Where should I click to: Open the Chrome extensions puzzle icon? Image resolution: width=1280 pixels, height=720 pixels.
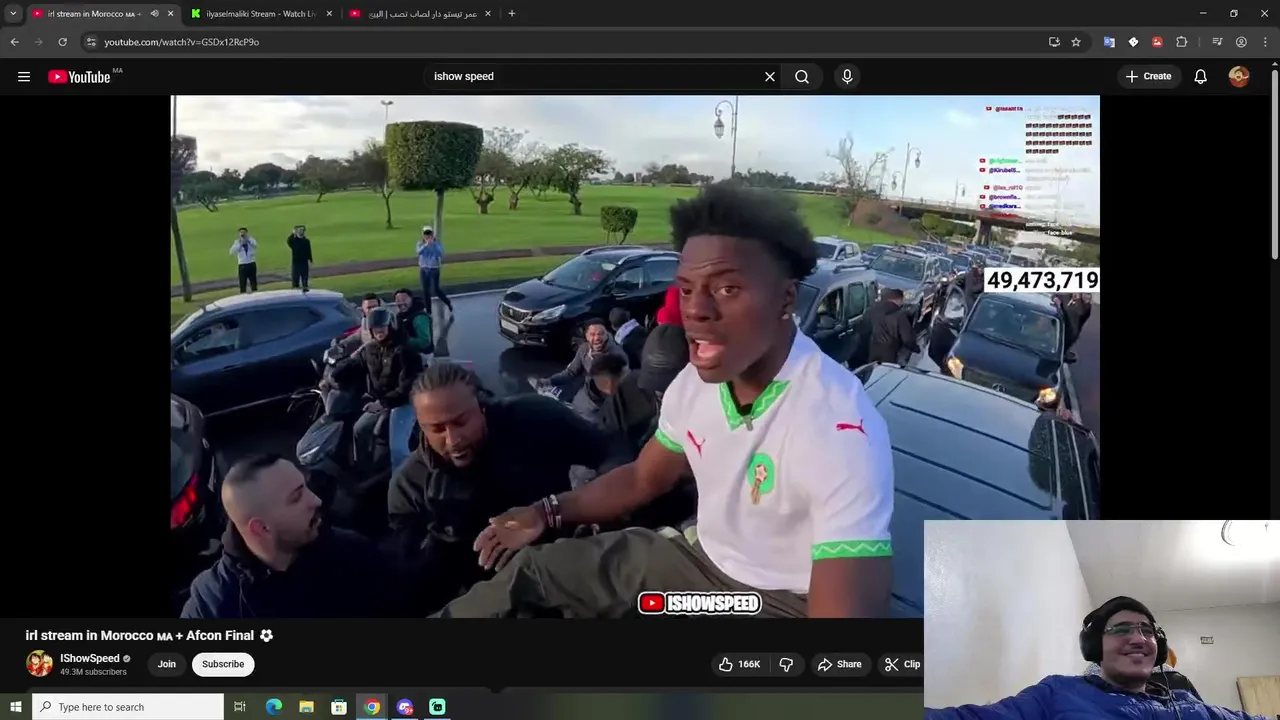pyautogui.click(x=1181, y=42)
